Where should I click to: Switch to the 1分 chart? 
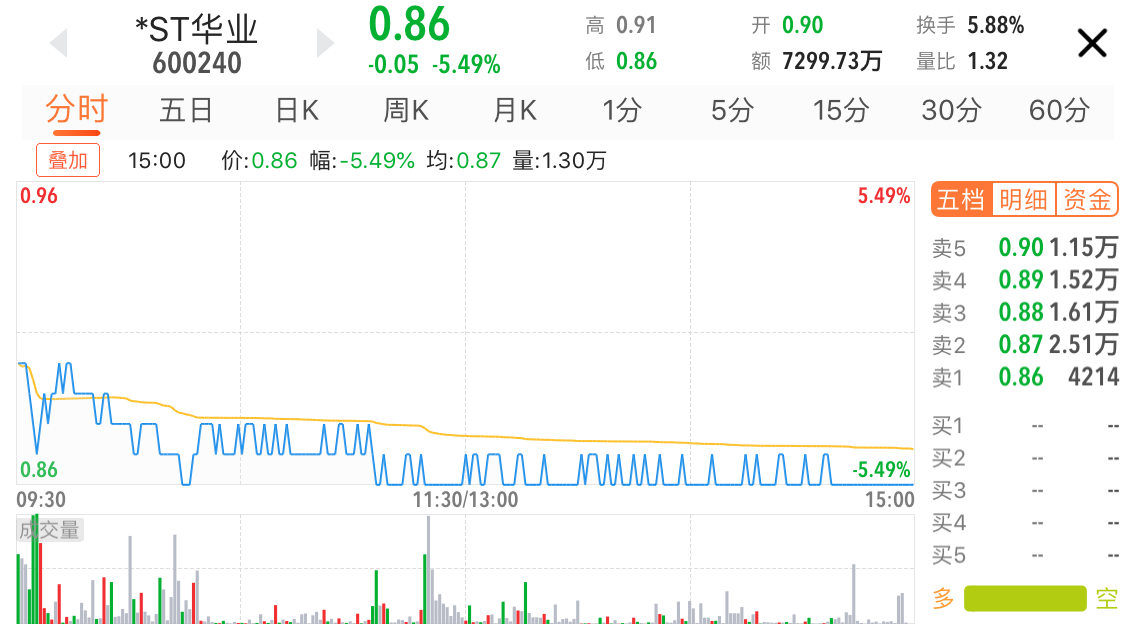point(622,110)
